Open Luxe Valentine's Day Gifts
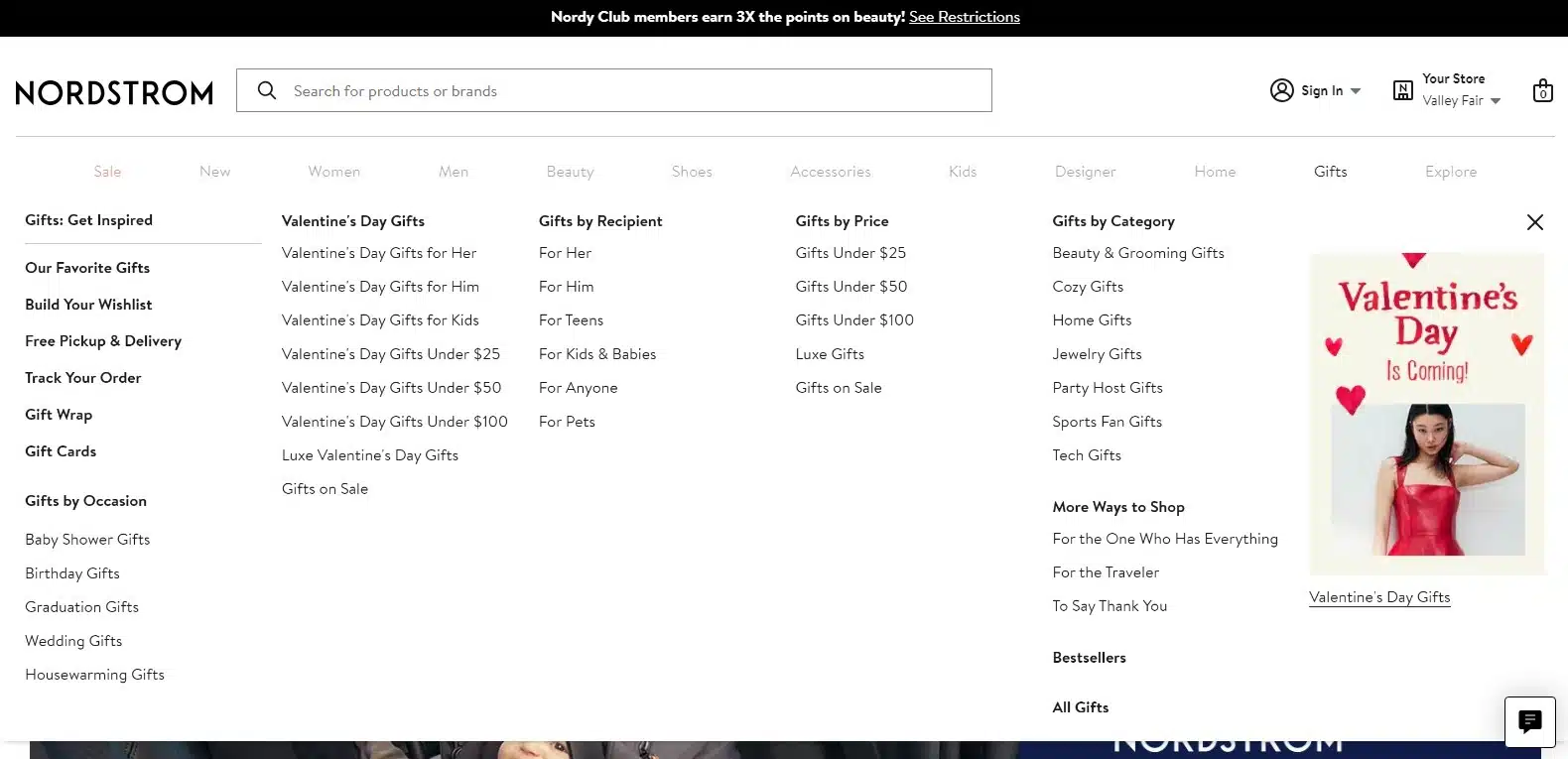Image resolution: width=1568 pixels, height=759 pixels. 370,455
